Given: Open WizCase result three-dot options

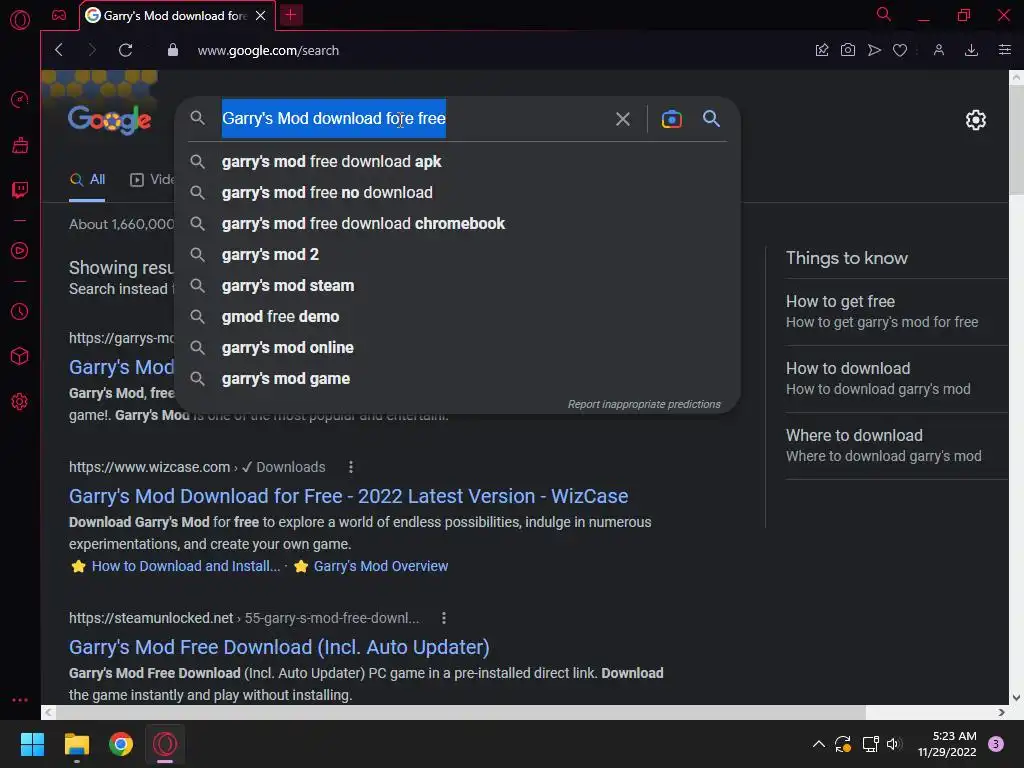Looking at the screenshot, I should (351, 467).
